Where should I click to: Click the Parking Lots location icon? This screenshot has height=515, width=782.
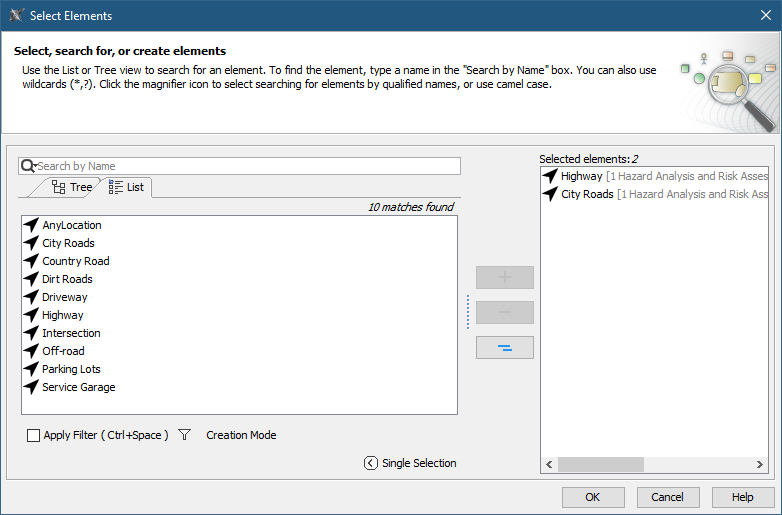click(31, 369)
